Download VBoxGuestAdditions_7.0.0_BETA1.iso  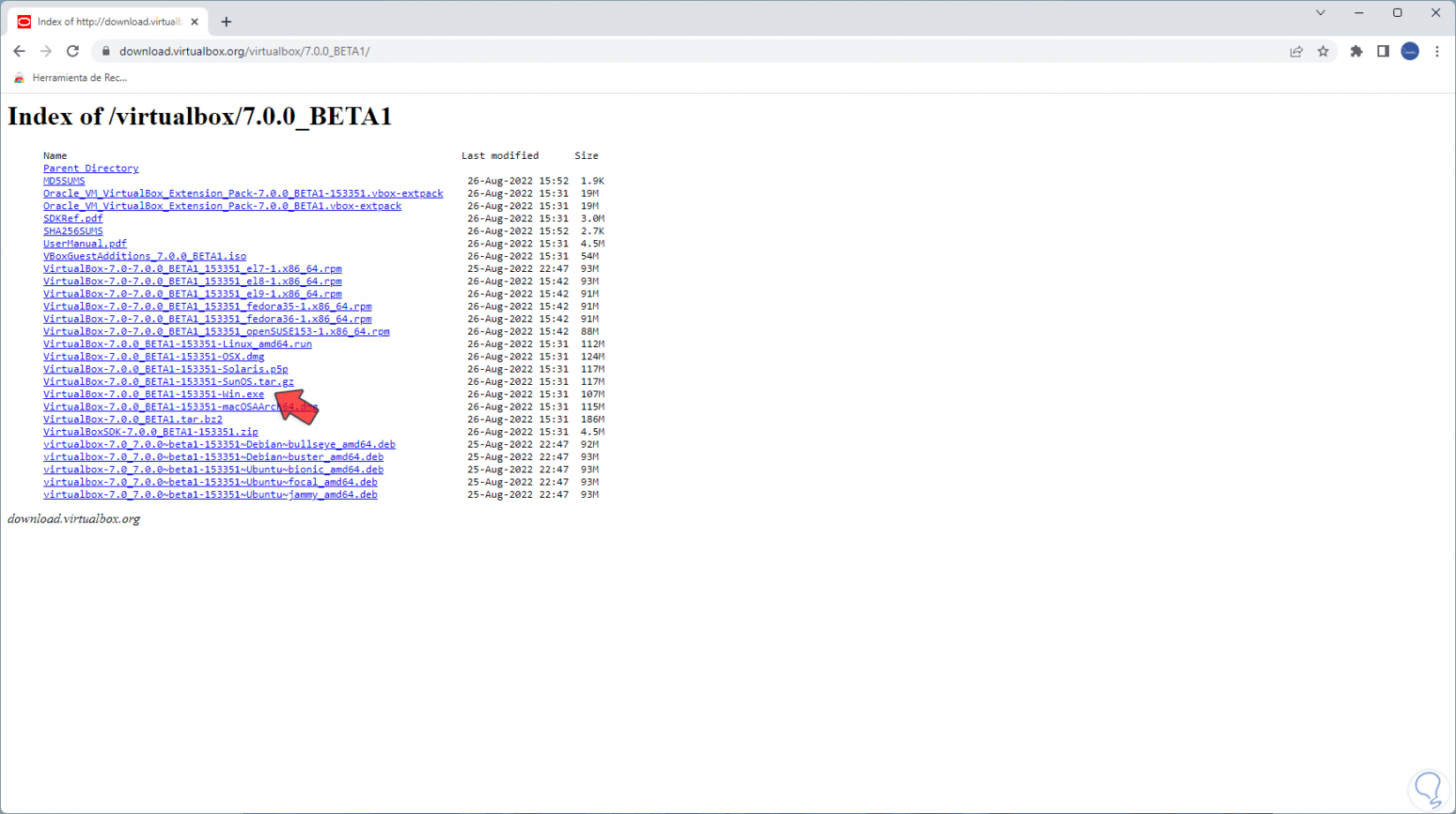click(145, 256)
